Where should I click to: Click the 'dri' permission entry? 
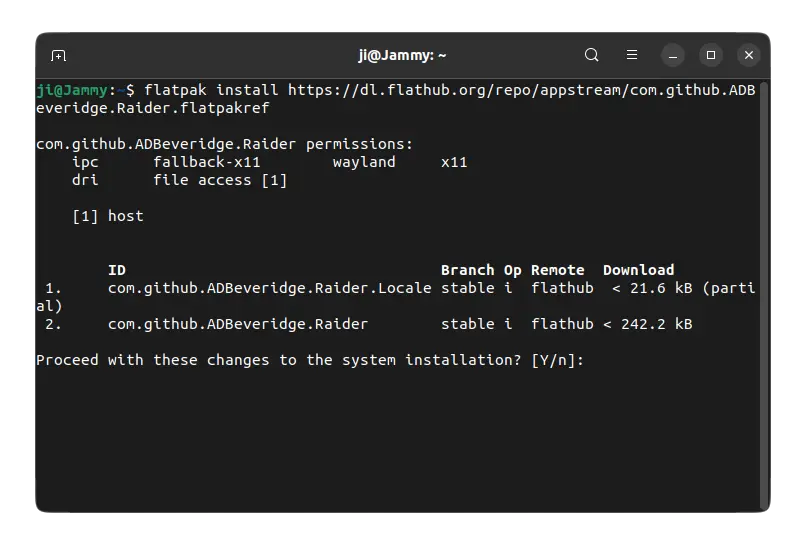[x=85, y=180]
